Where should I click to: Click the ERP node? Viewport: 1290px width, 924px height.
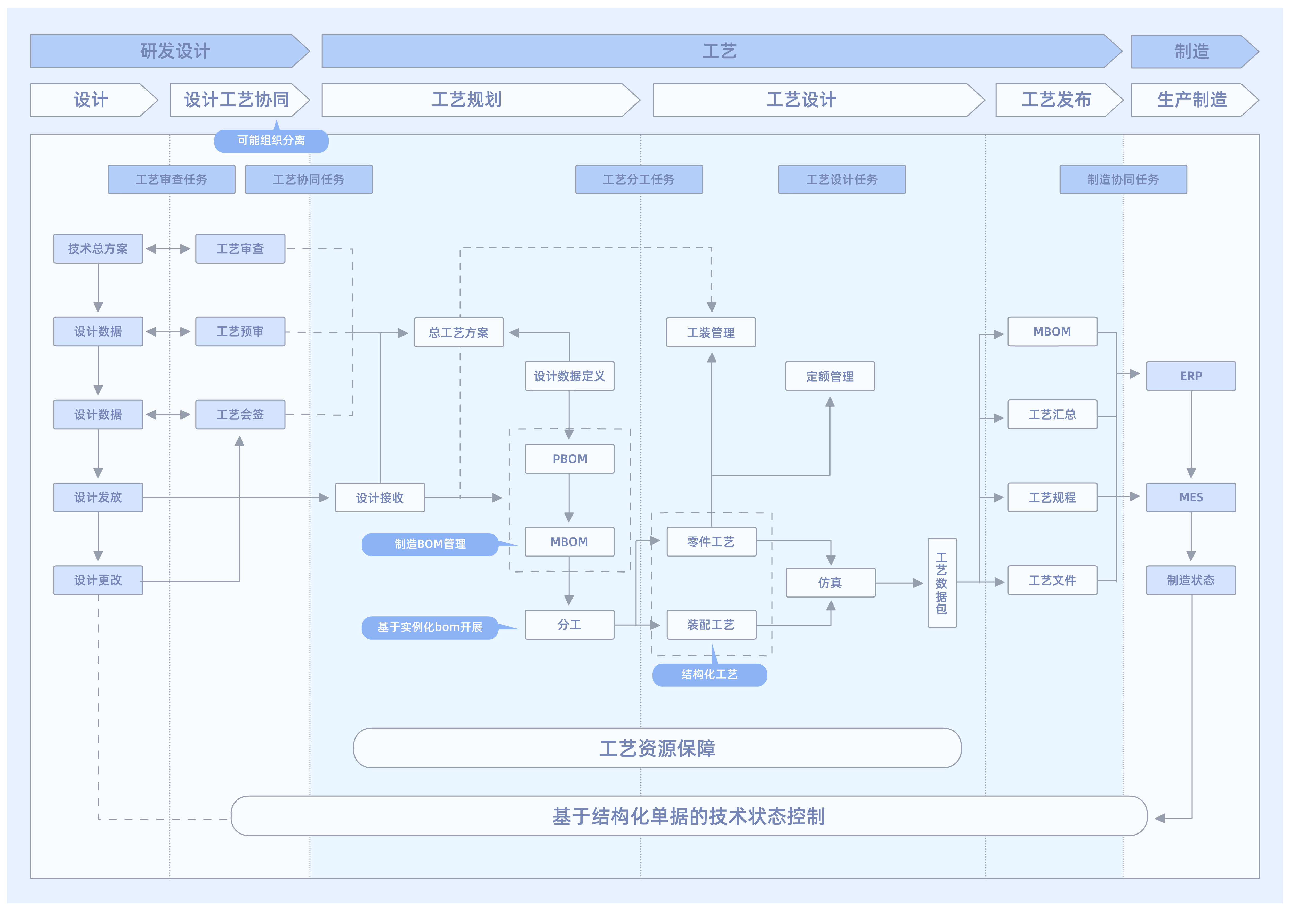1190,376
